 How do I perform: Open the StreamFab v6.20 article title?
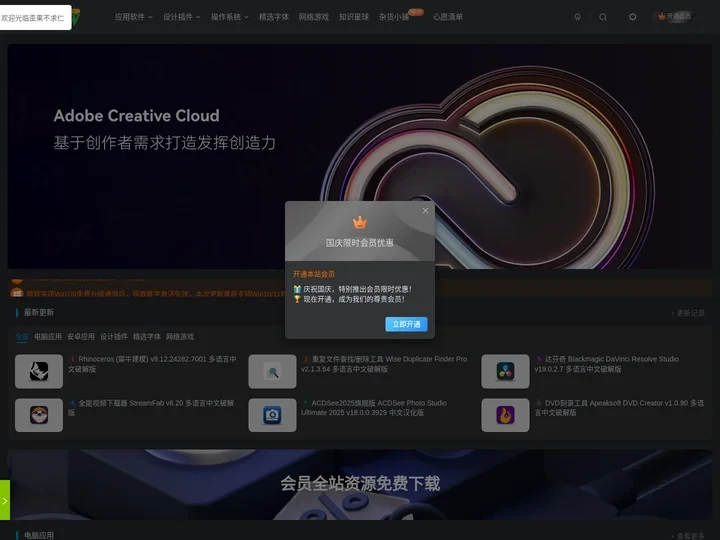151,407
